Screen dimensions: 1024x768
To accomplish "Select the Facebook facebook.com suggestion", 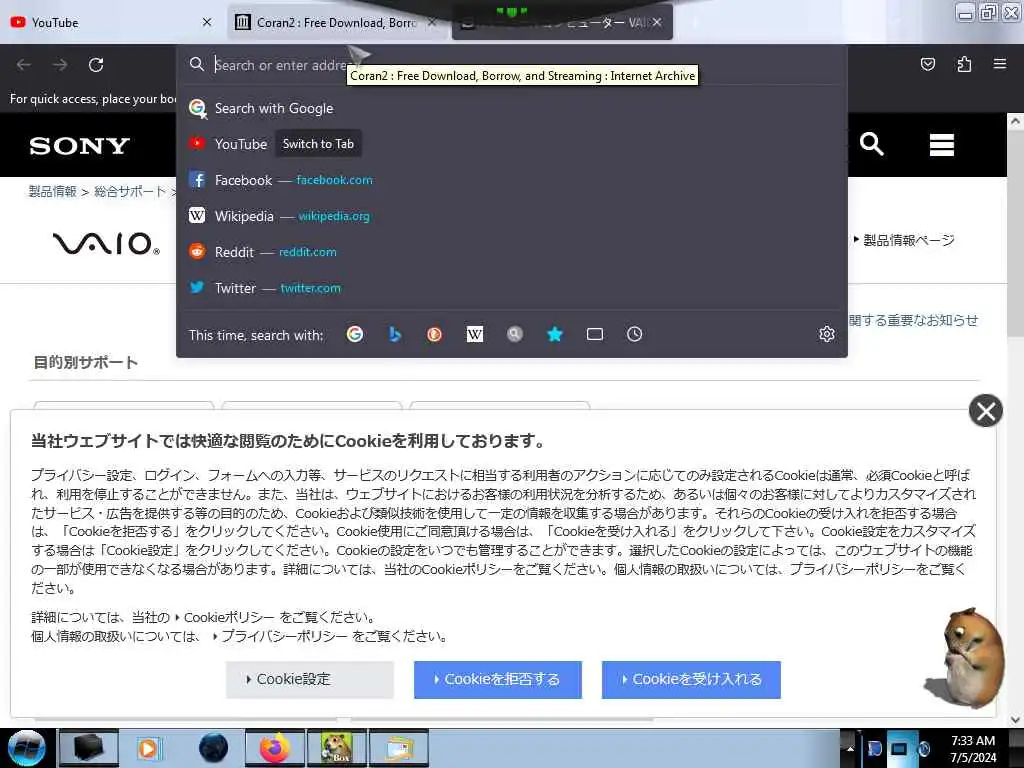I will tap(512, 180).
